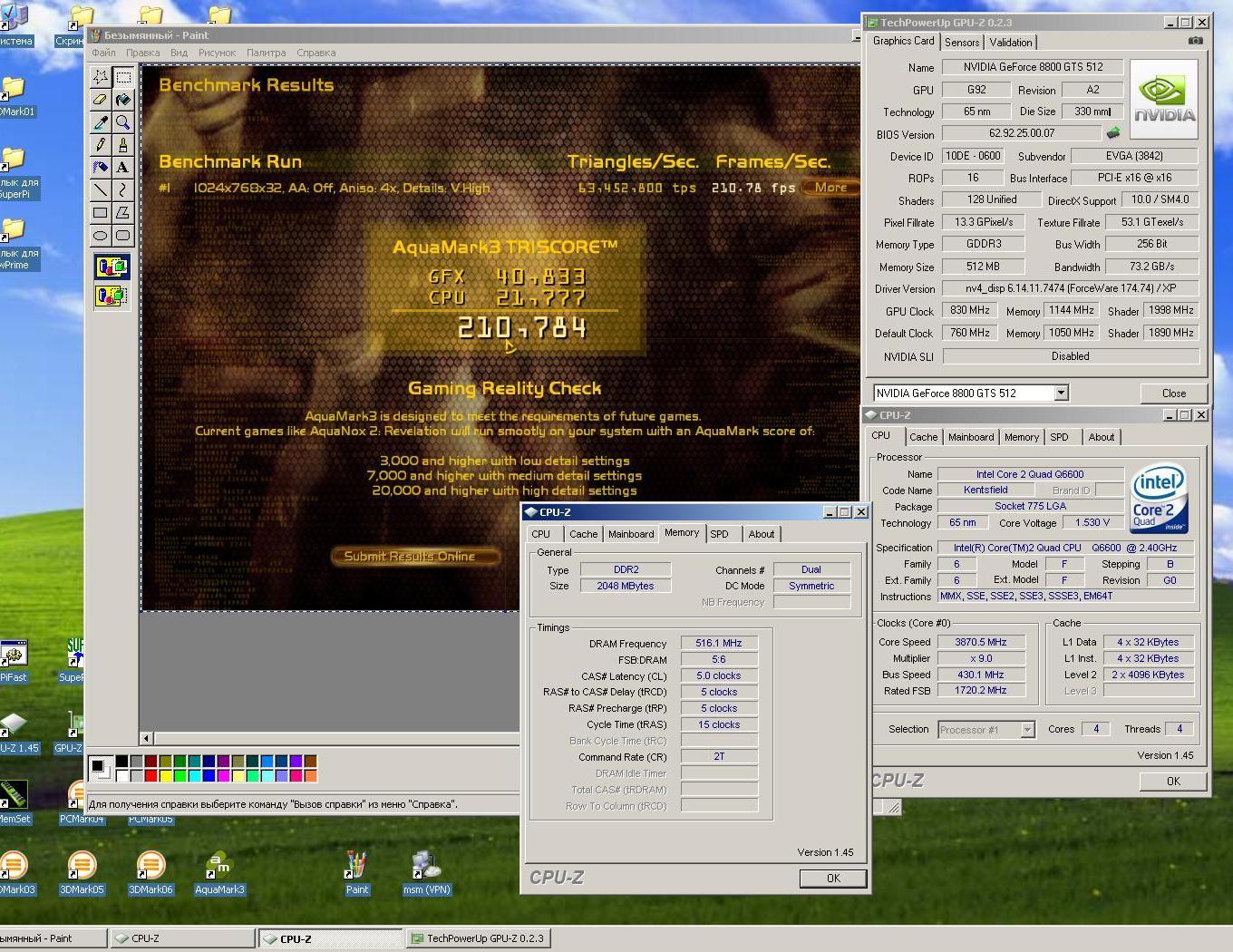
Task: Open the SPD tab in the front CPU-Z window
Action: point(719,534)
